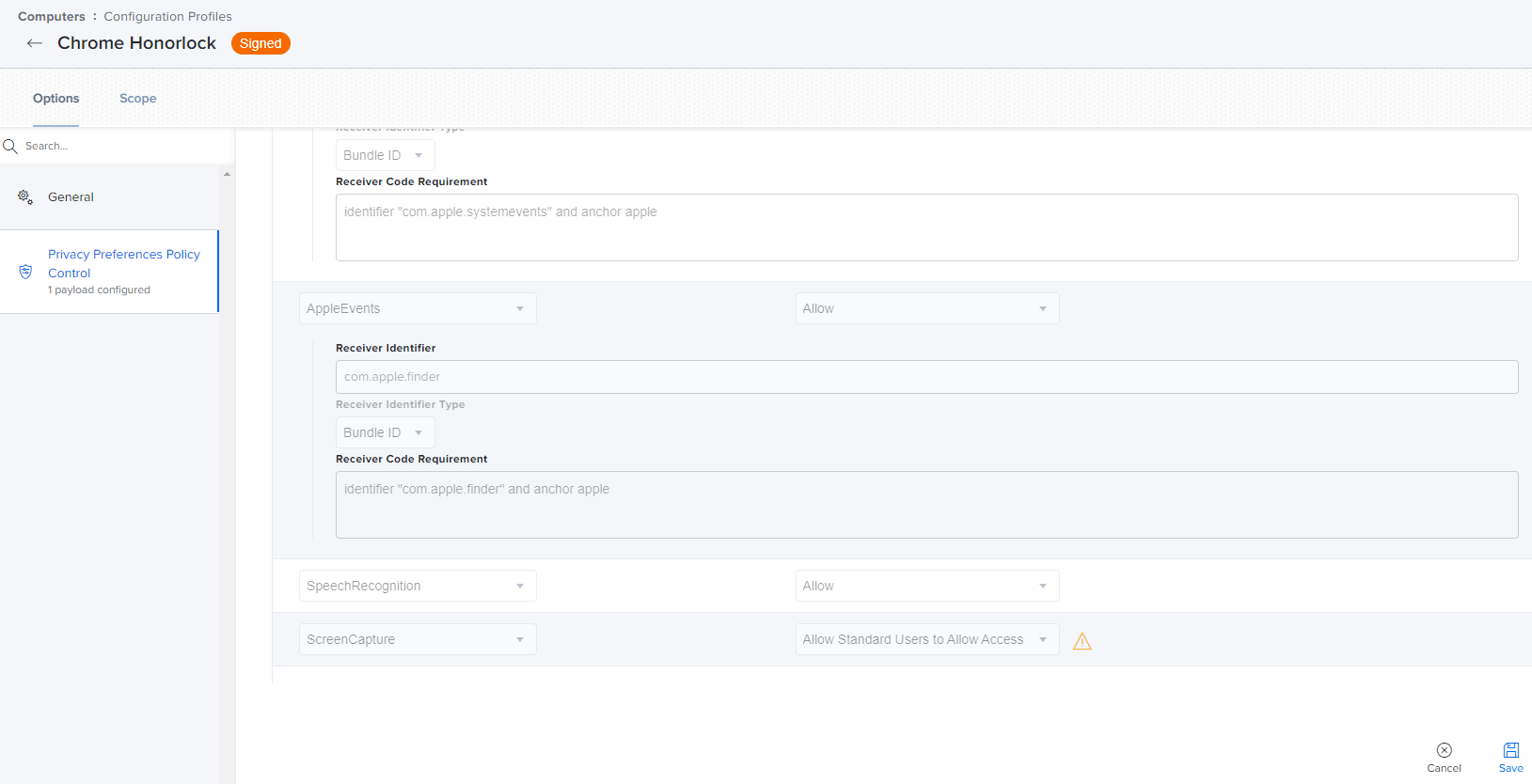The image size is (1532, 784).
Task: Click the ScreenCapture warning triangle icon
Action: [1082, 641]
